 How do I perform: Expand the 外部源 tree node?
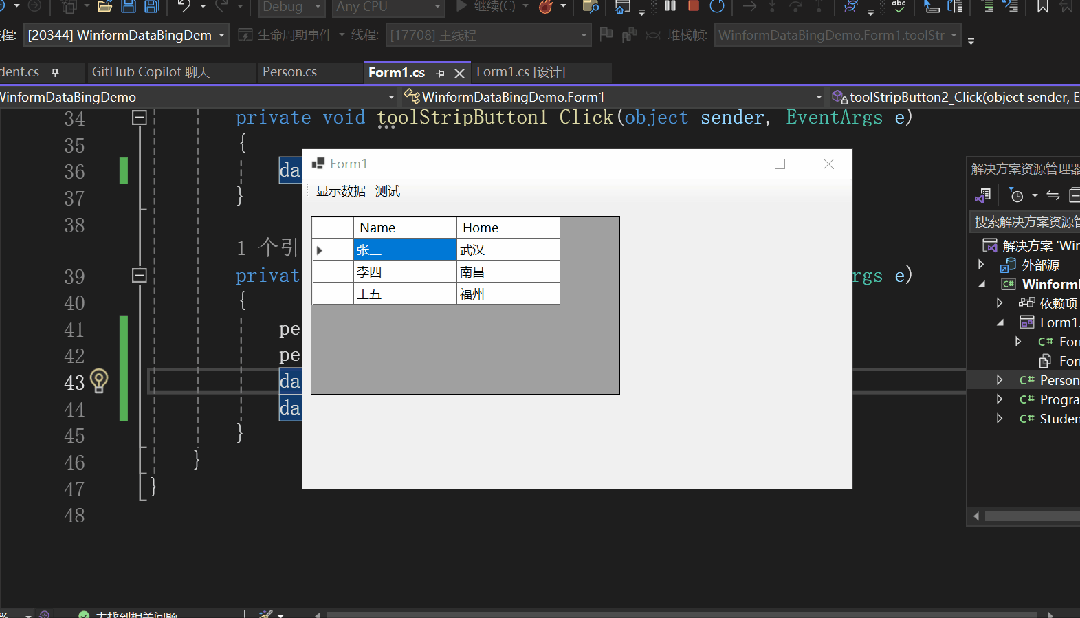[982, 265]
